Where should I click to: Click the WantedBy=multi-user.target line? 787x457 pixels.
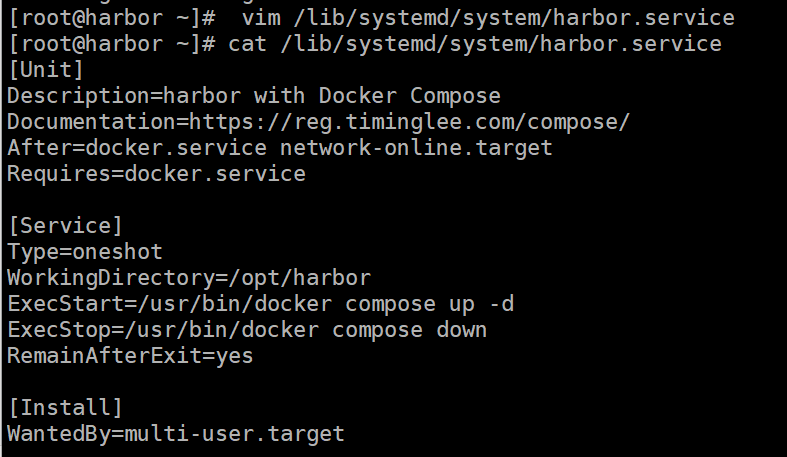click(x=176, y=434)
